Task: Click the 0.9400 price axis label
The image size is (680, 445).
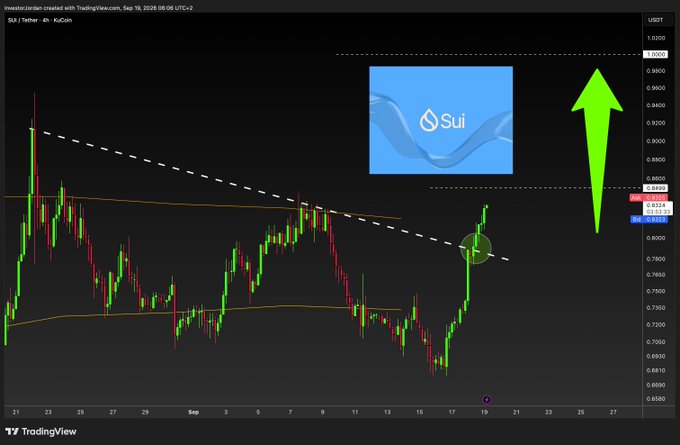Action: click(x=656, y=105)
